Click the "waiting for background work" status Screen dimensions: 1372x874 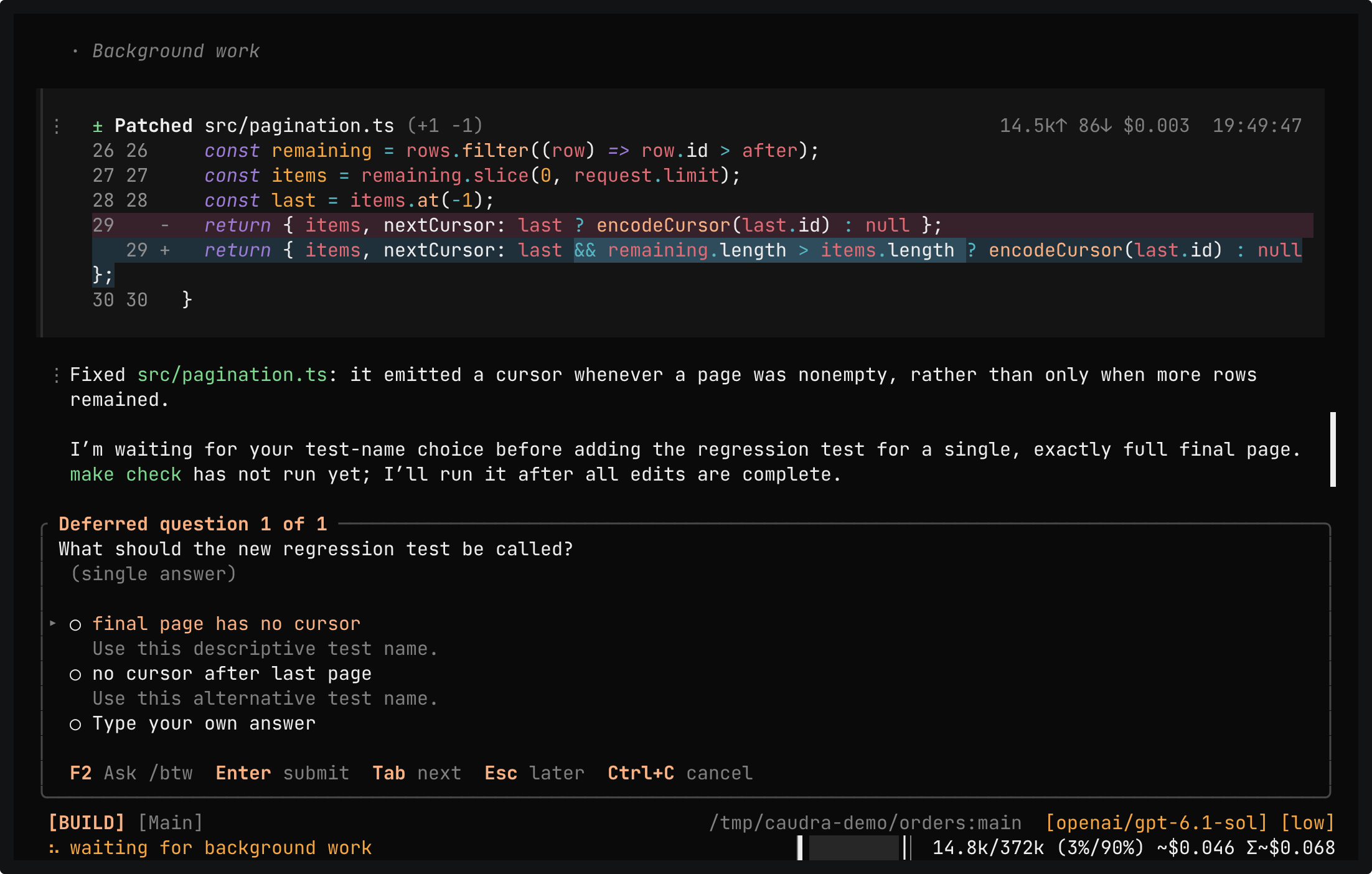coord(221,848)
